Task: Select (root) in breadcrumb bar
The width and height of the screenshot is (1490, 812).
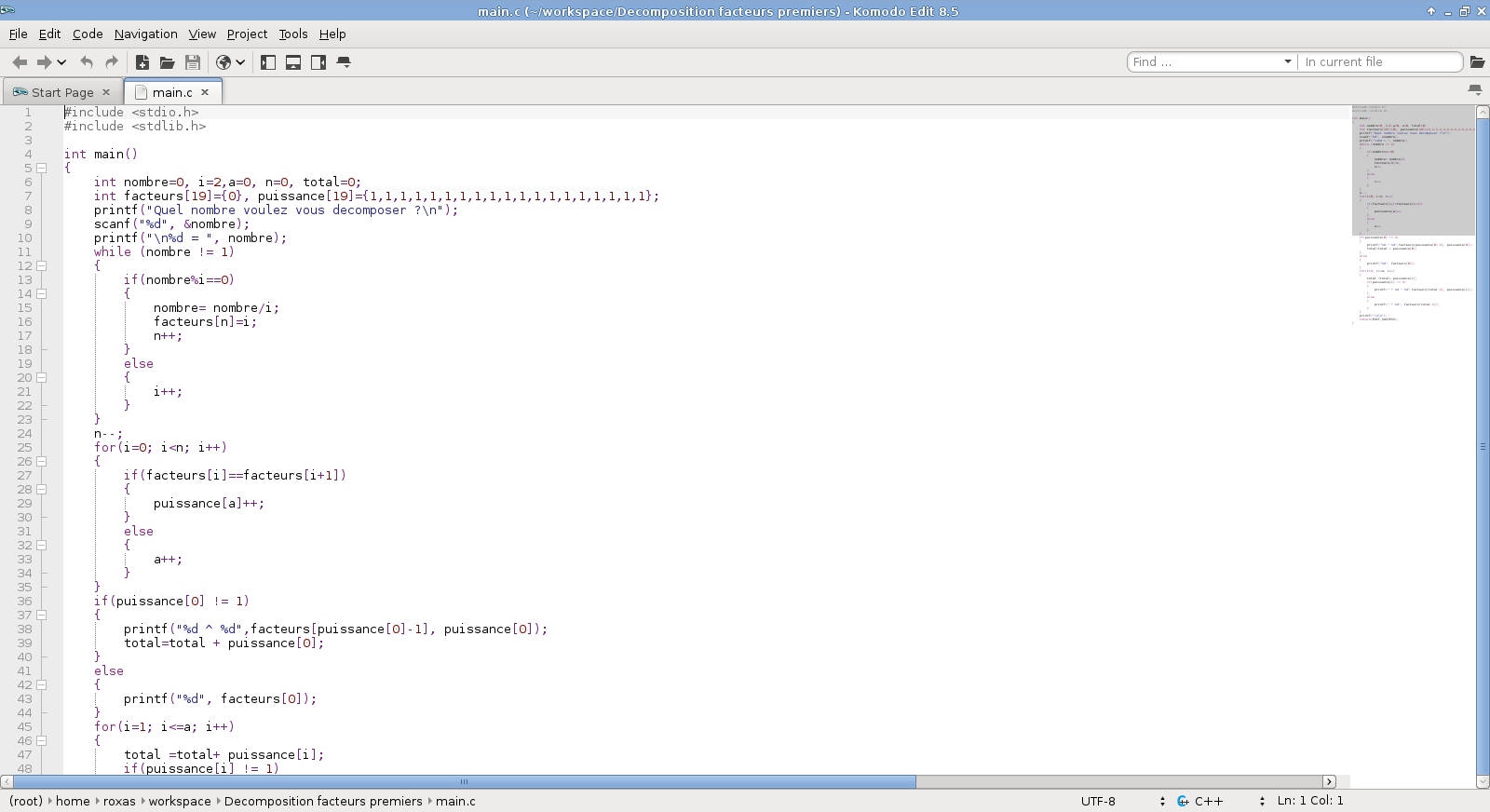Action: pos(26,801)
